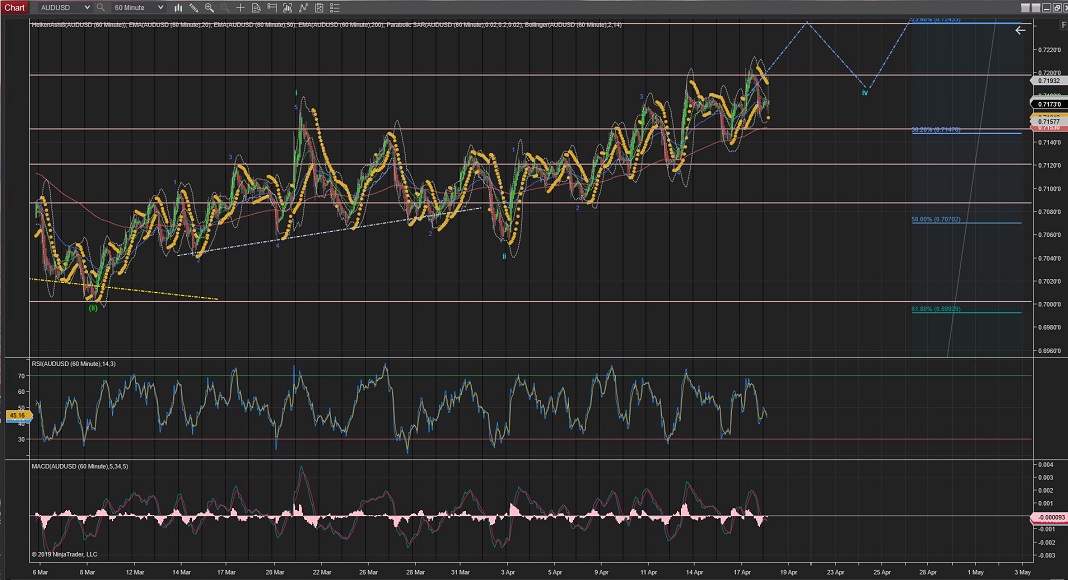Click the 17 Apr date on time axis

click(742, 573)
